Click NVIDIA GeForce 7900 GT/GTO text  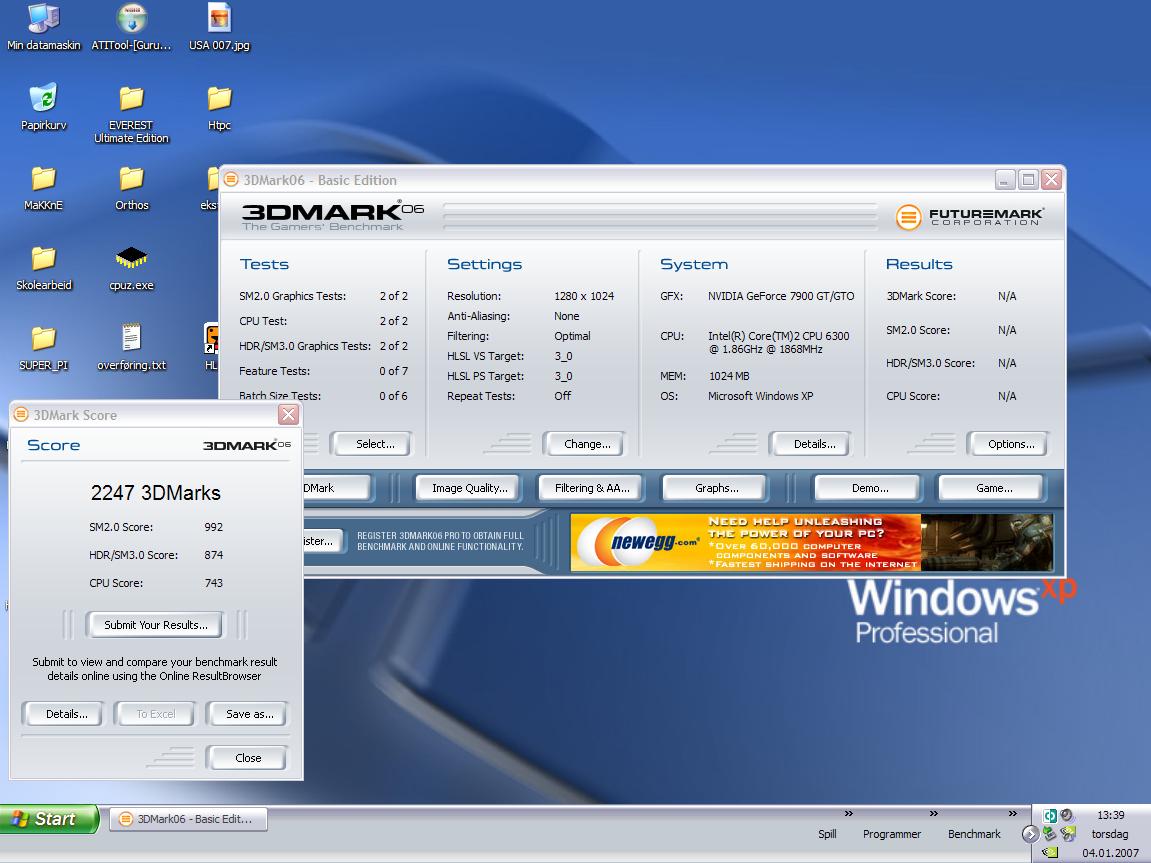(781, 296)
